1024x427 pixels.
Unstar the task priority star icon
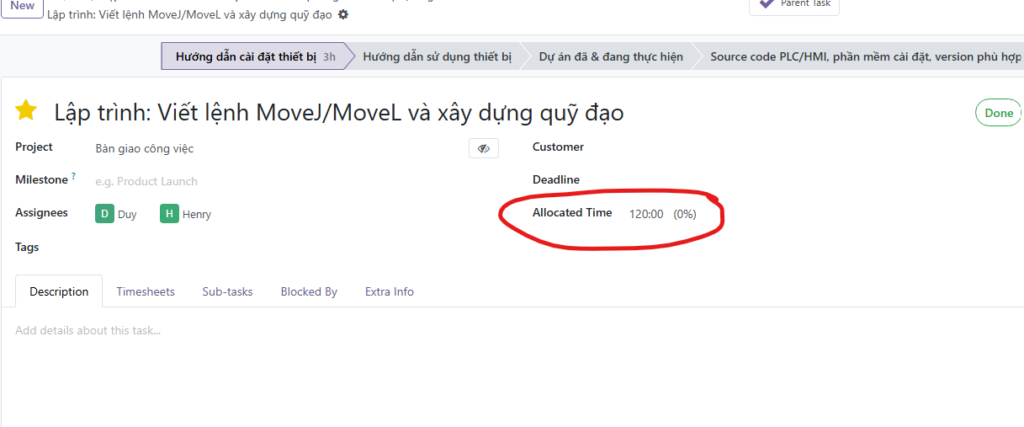pyautogui.click(x=26, y=111)
